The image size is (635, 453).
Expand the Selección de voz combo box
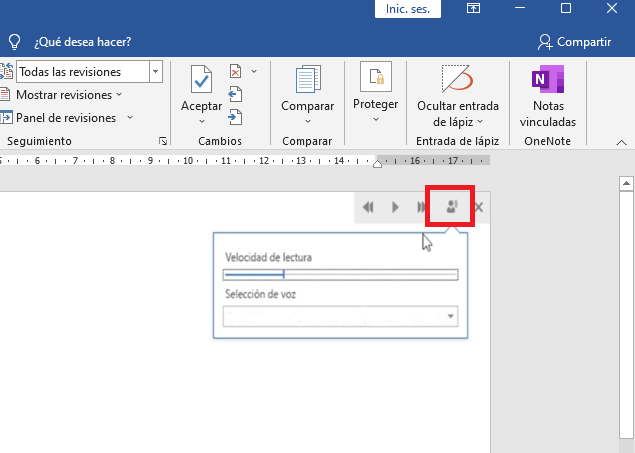pyautogui.click(x=451, y=317)
